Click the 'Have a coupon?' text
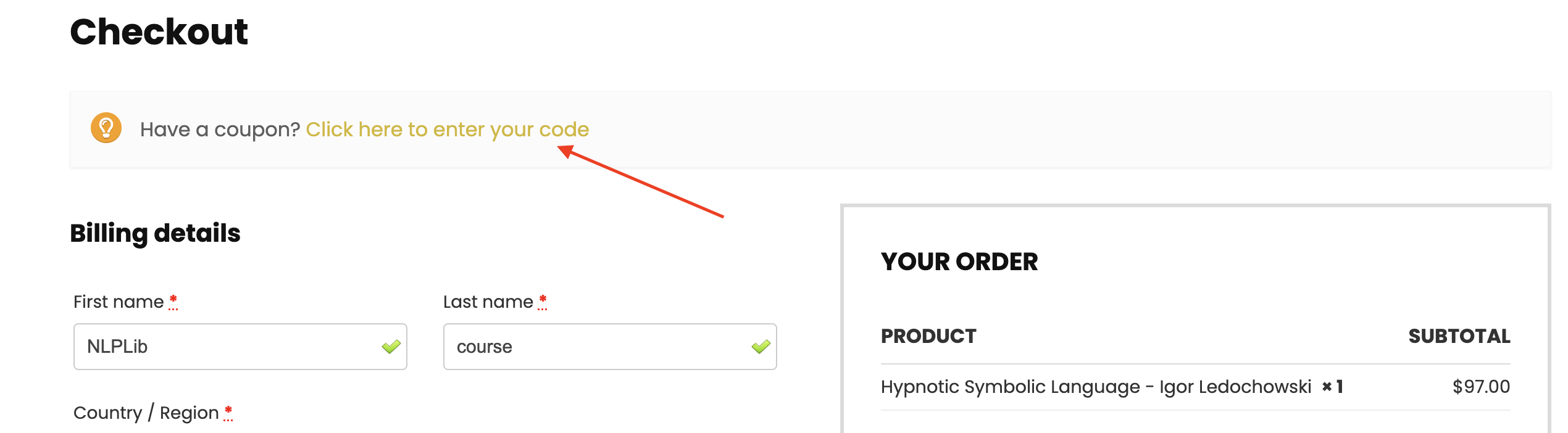The height and width of the screenshot is (433, 1568). click(220, 130)
